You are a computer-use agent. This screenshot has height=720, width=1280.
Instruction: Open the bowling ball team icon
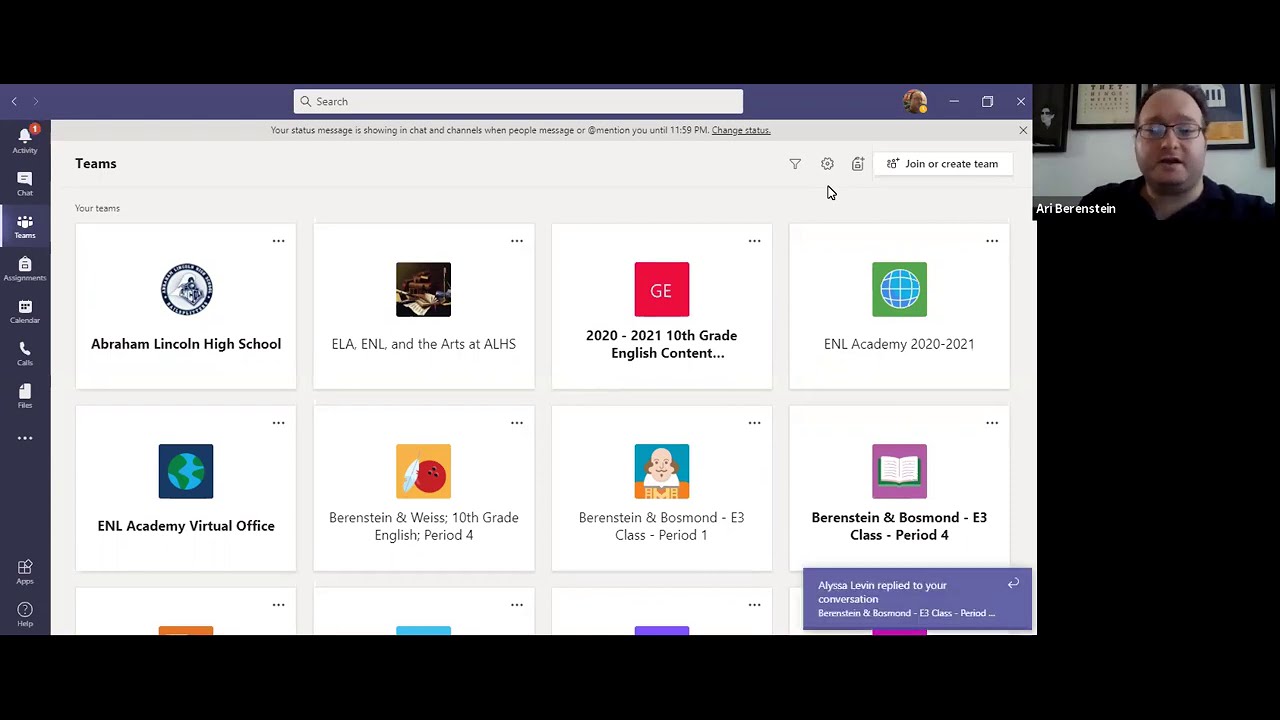(x=423, y=471)
